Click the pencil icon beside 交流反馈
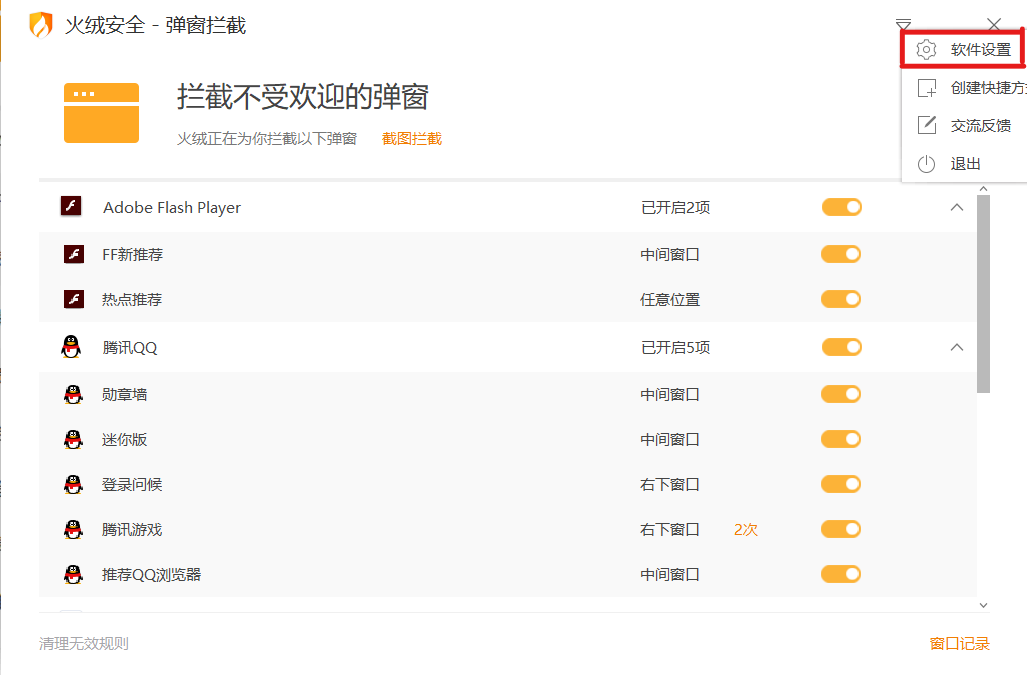Image resolution: width=1027 pixels, height=675 pixels. (x=927, y=125)
